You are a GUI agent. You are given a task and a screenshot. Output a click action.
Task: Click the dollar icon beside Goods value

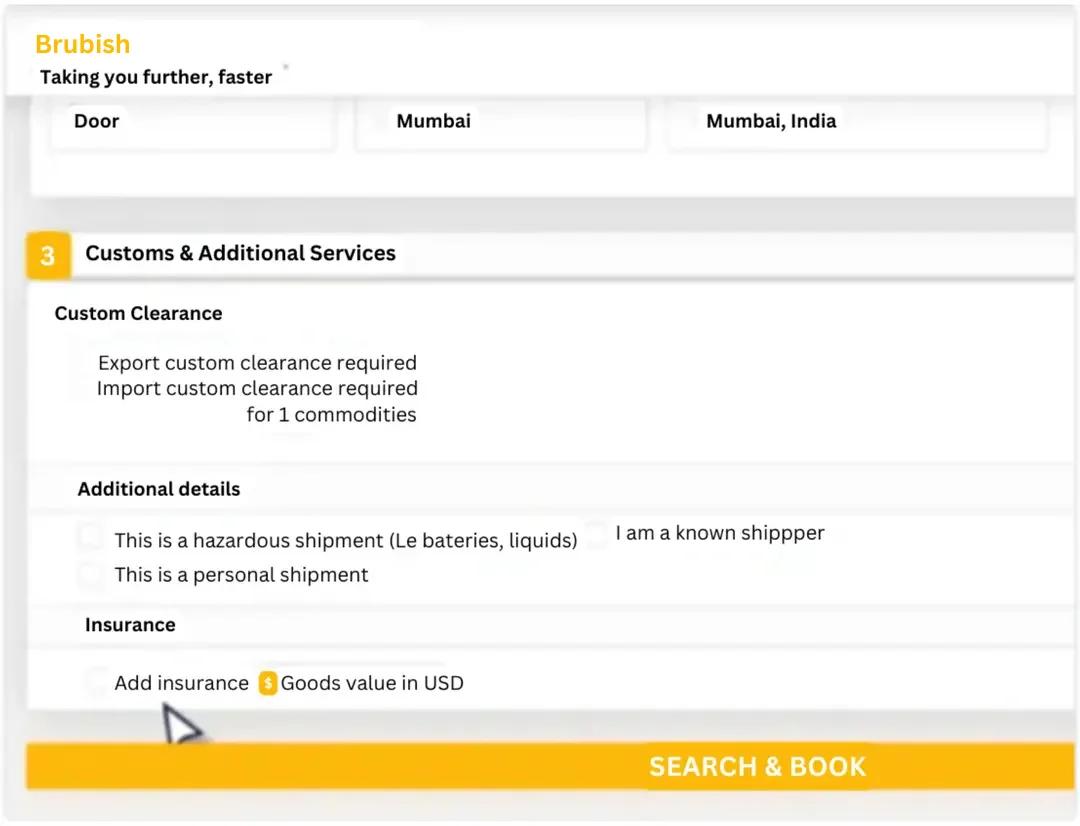coord(267,683)
